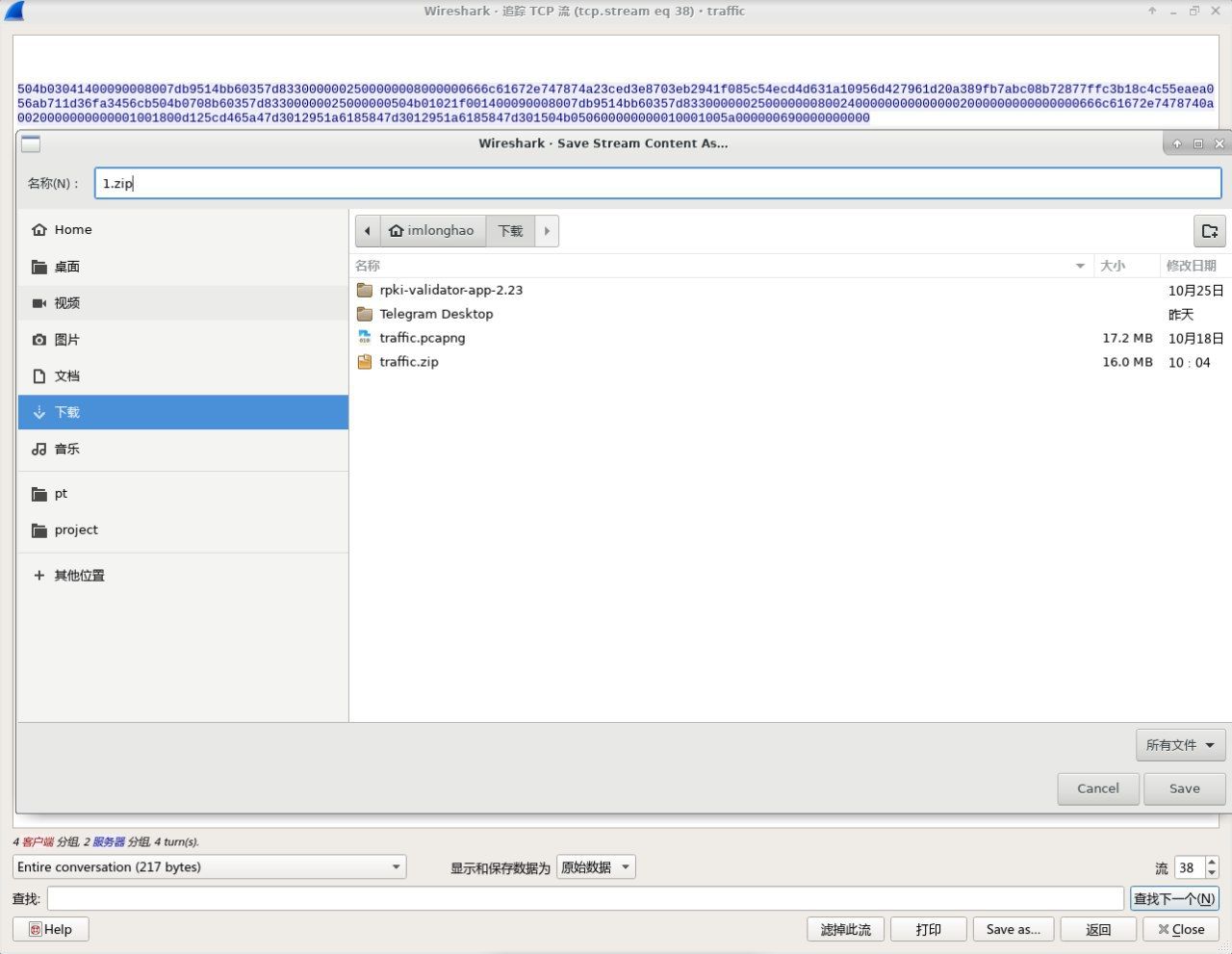Click the imlonghao path breadcrumb
This screenshot has height=954, width=1232.
(432, 231)
